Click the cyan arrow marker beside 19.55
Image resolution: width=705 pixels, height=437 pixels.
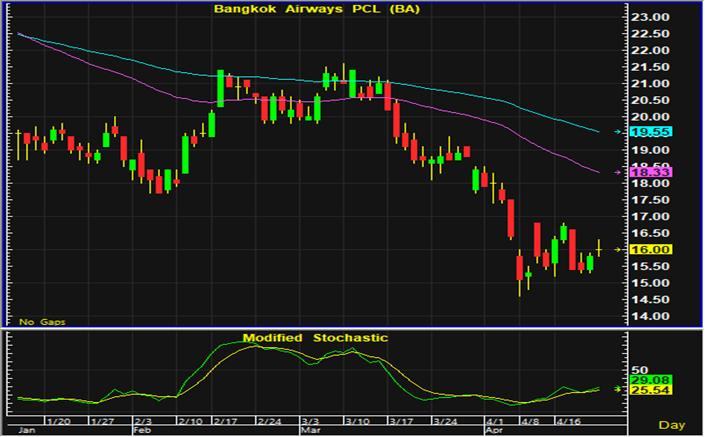click(x=618, y=132)
